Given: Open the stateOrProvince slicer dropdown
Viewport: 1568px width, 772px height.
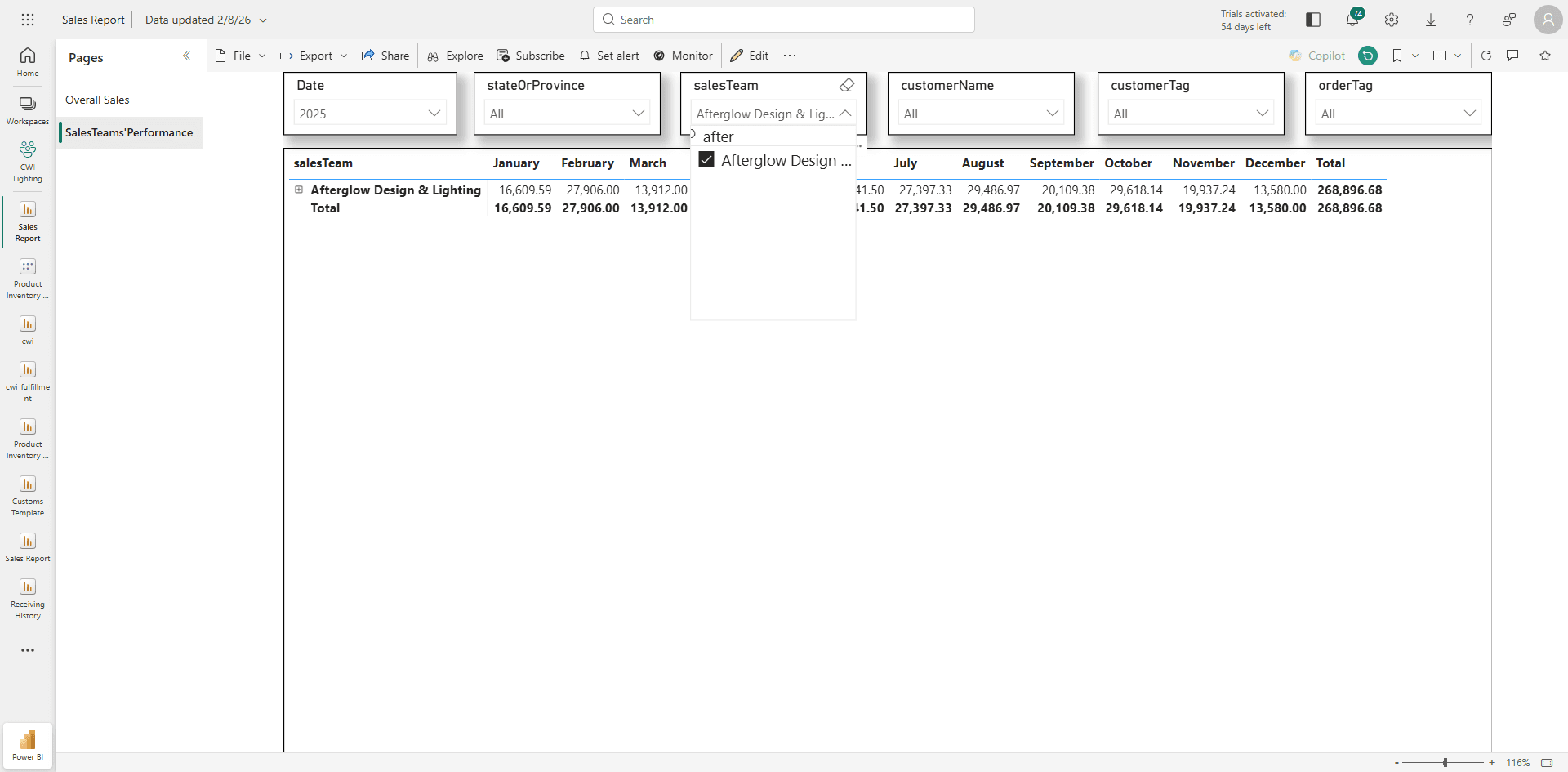Looking at the screenshot, I should [x=567, y=114].
